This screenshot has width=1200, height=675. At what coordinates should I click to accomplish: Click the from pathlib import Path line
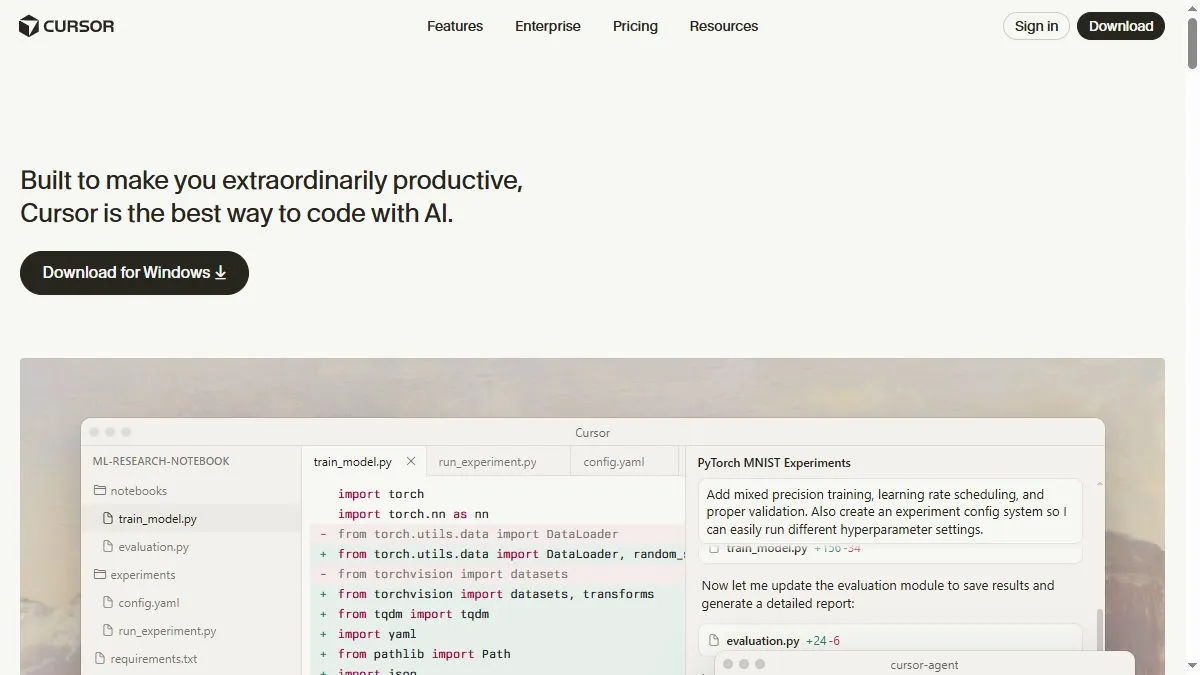coord(424,654)
